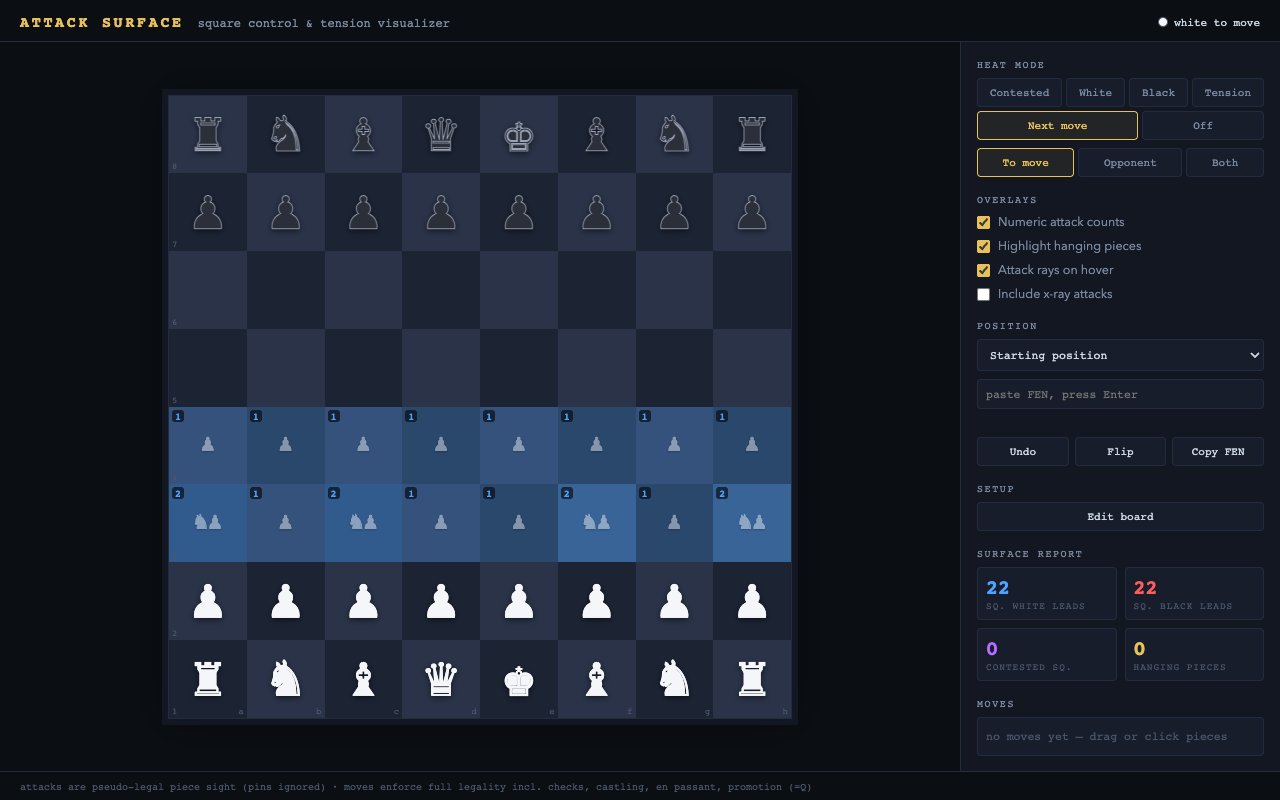The height and width of the screenshot is (800, 1280).
Task: Select the black queen on d8
Action: coord(441,134)
